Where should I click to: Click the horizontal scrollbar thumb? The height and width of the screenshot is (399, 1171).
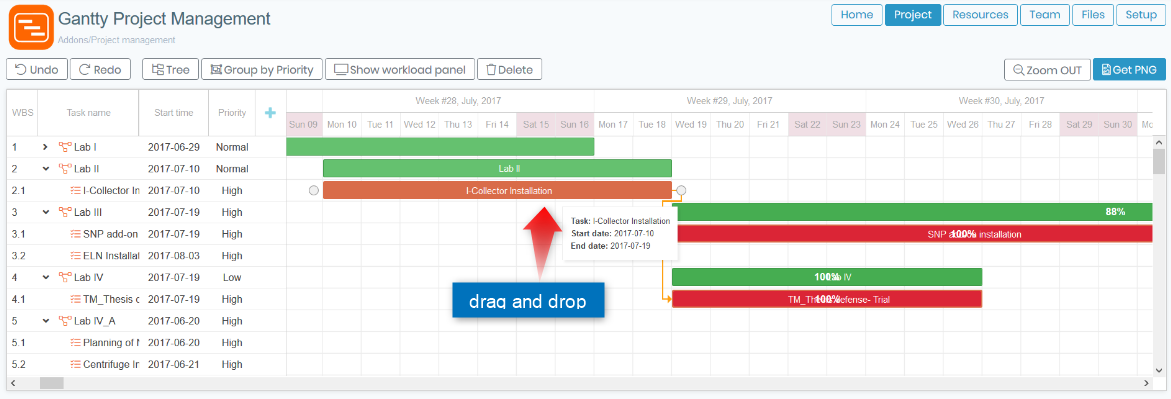[52, 383]
